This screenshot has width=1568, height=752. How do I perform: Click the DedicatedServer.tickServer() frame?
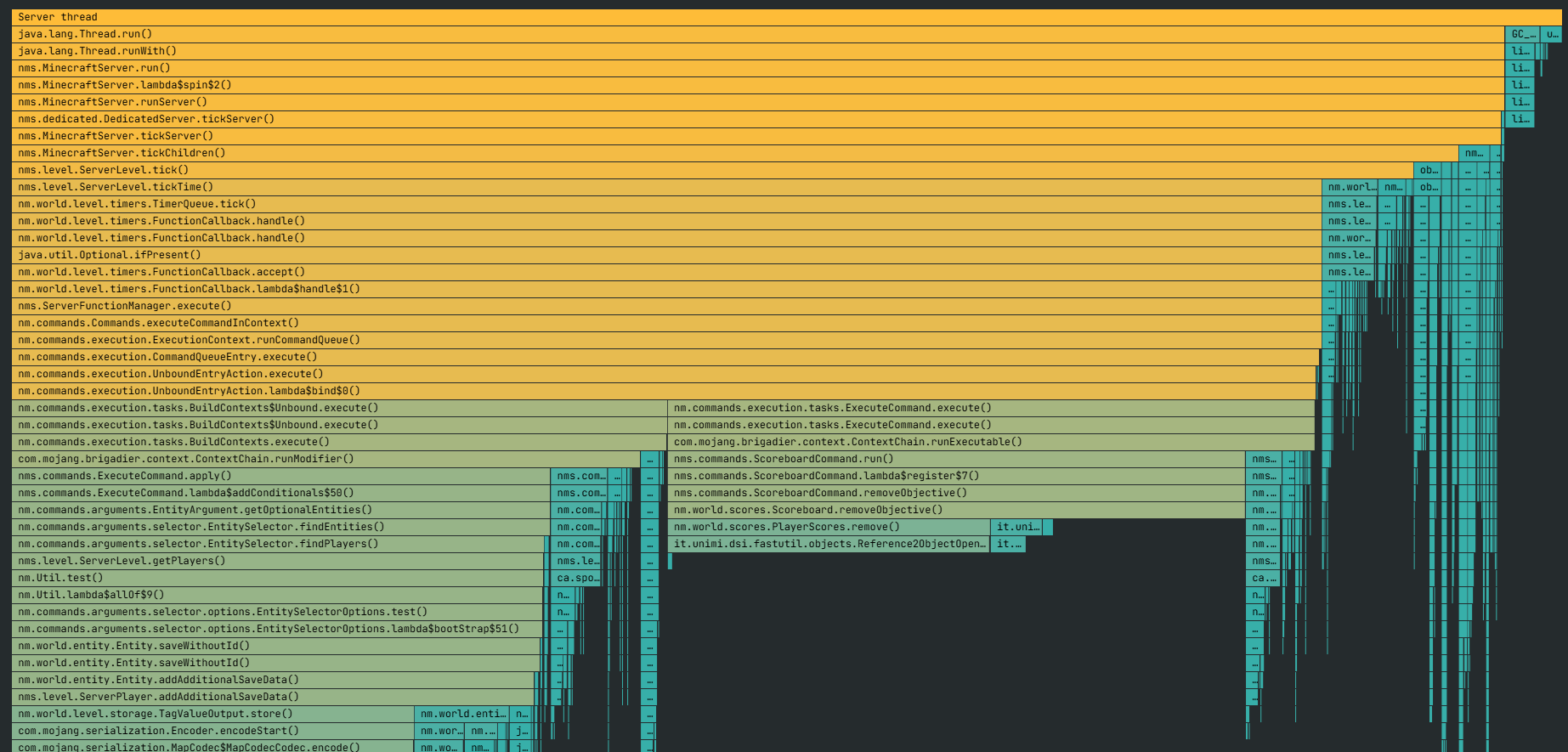[756, 119]
